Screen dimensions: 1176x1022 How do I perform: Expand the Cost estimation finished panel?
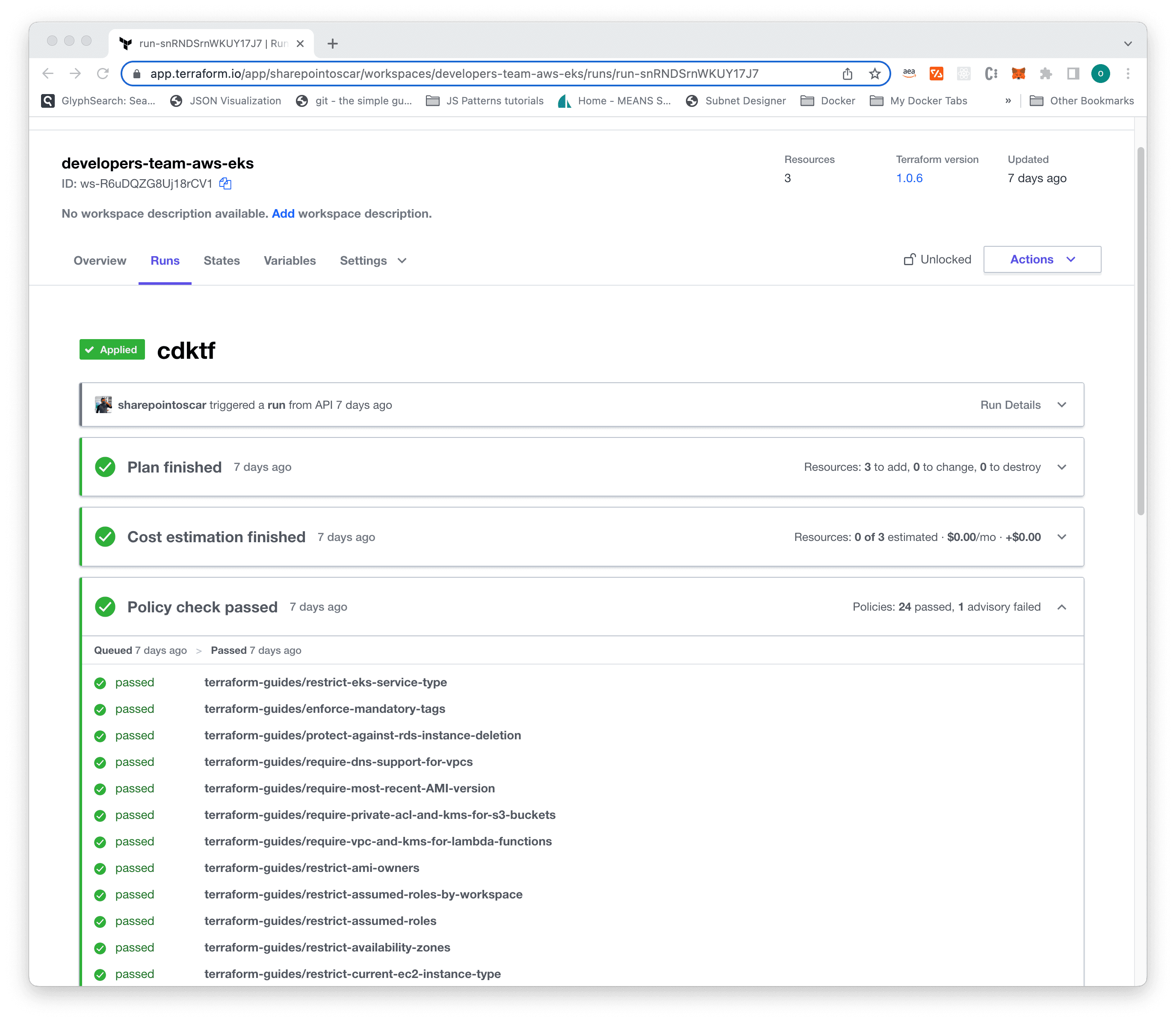[1061, 537]
